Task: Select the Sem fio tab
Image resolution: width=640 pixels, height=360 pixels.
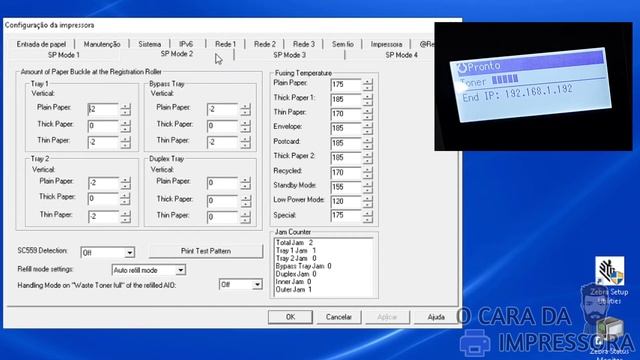Action: 342,44
